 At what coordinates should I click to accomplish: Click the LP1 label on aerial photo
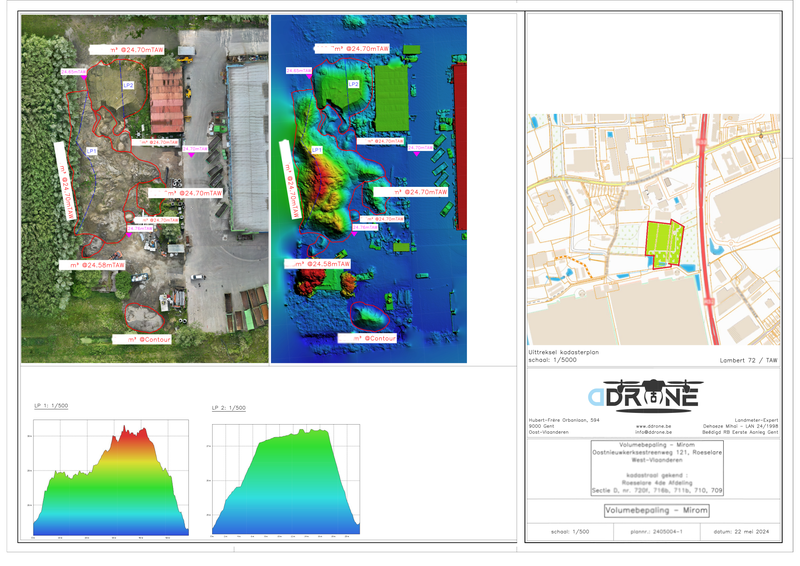(92, 151)
